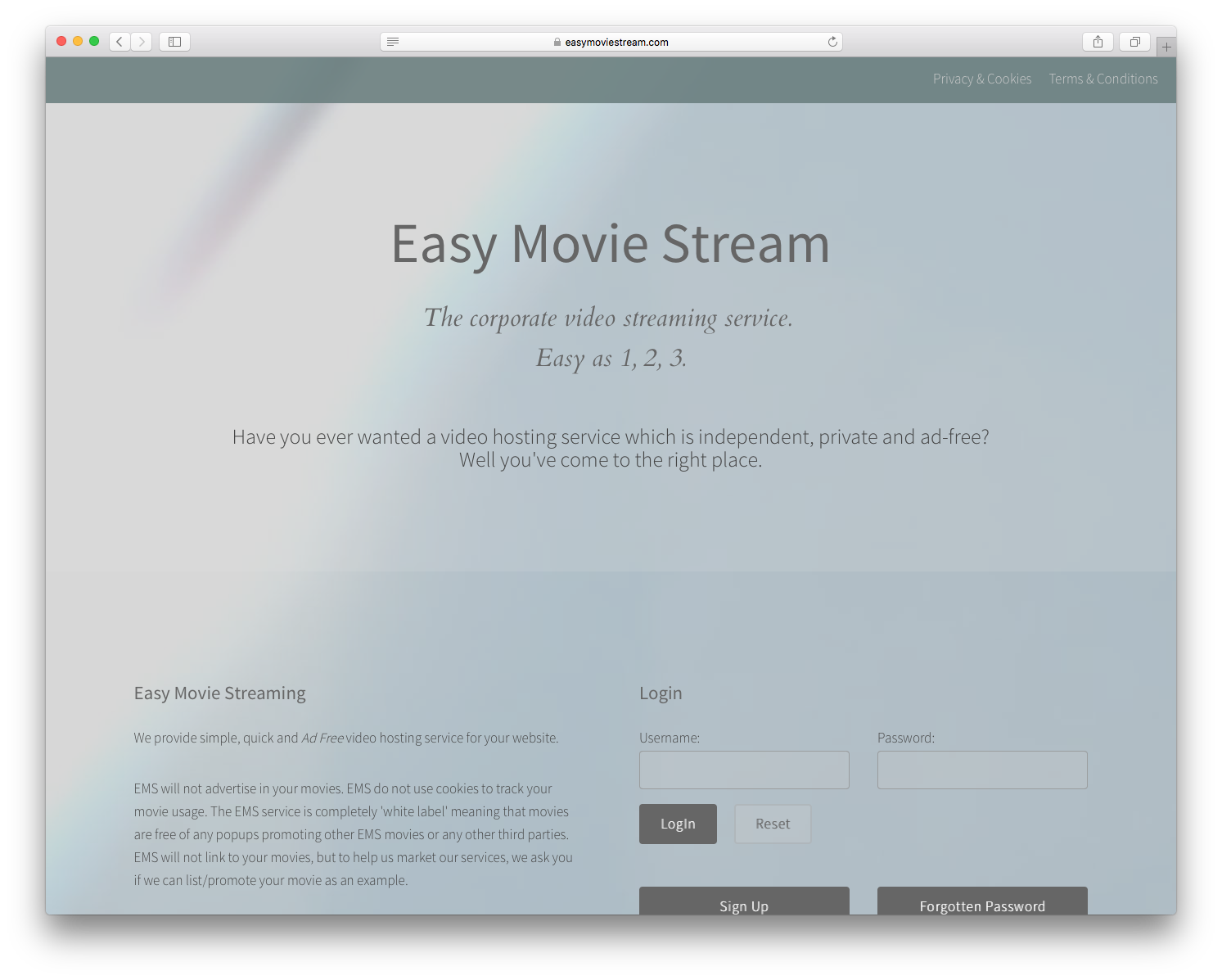
Task: Click the 'Easy as 1, 2, 3.' text
Action: pos(611,359)
